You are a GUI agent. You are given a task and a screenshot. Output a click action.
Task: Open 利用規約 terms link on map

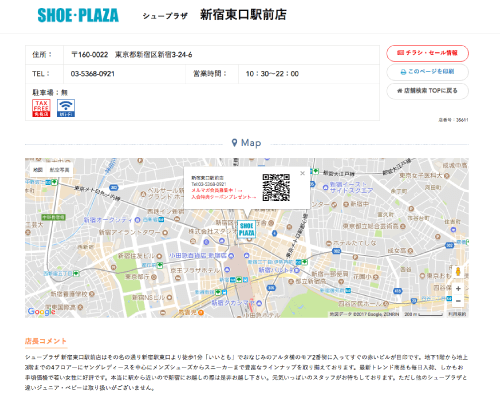(457, 314)
